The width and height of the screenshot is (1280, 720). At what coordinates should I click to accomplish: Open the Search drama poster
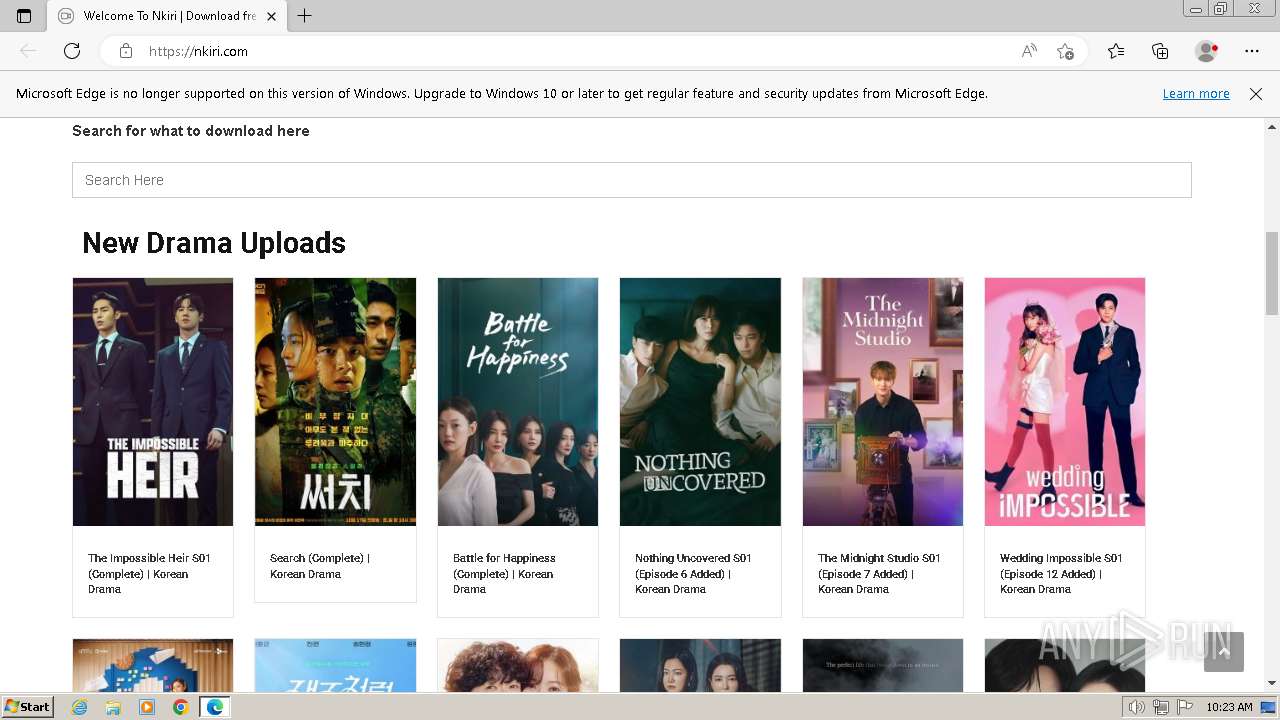click(x=335, y=402)
